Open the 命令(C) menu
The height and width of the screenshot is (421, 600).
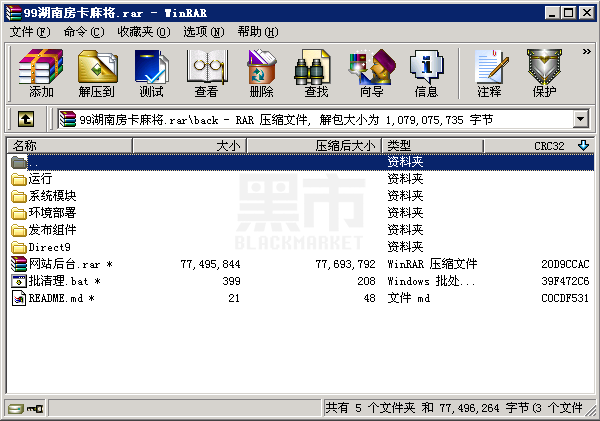click(x=84, y=32)
